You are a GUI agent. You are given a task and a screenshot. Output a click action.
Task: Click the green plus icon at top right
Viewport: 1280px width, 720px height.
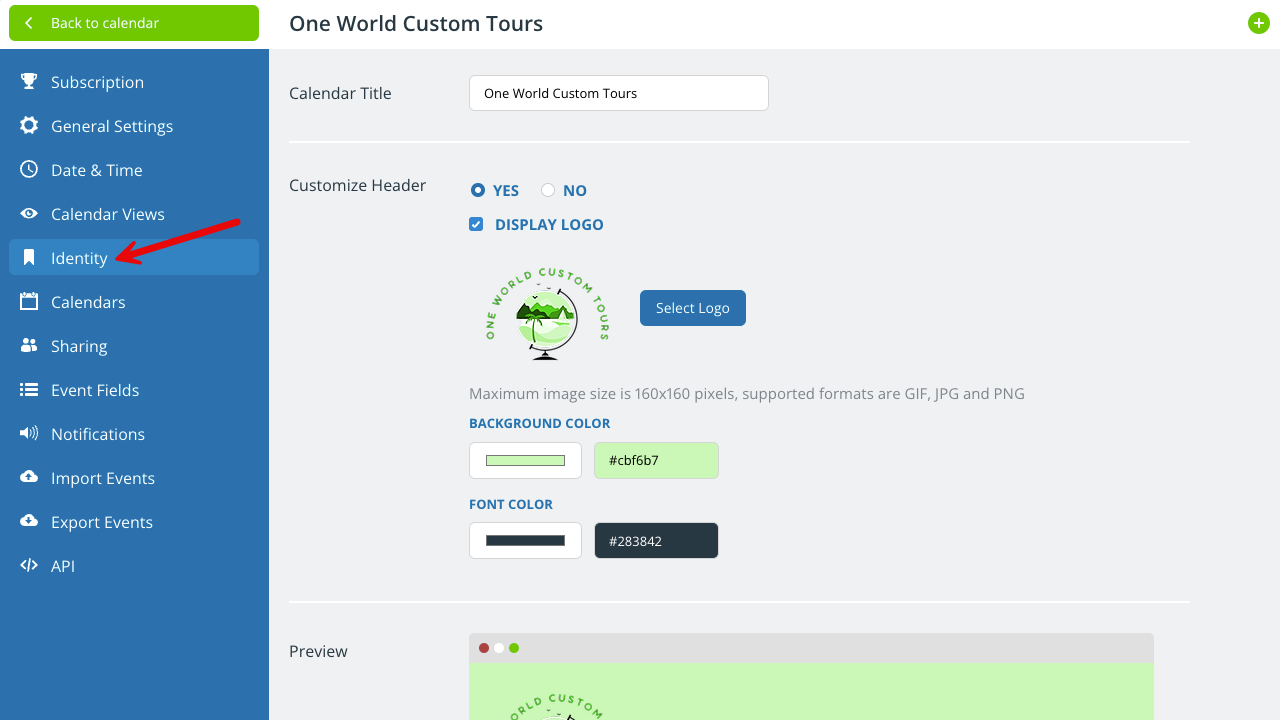[1259, 23]
